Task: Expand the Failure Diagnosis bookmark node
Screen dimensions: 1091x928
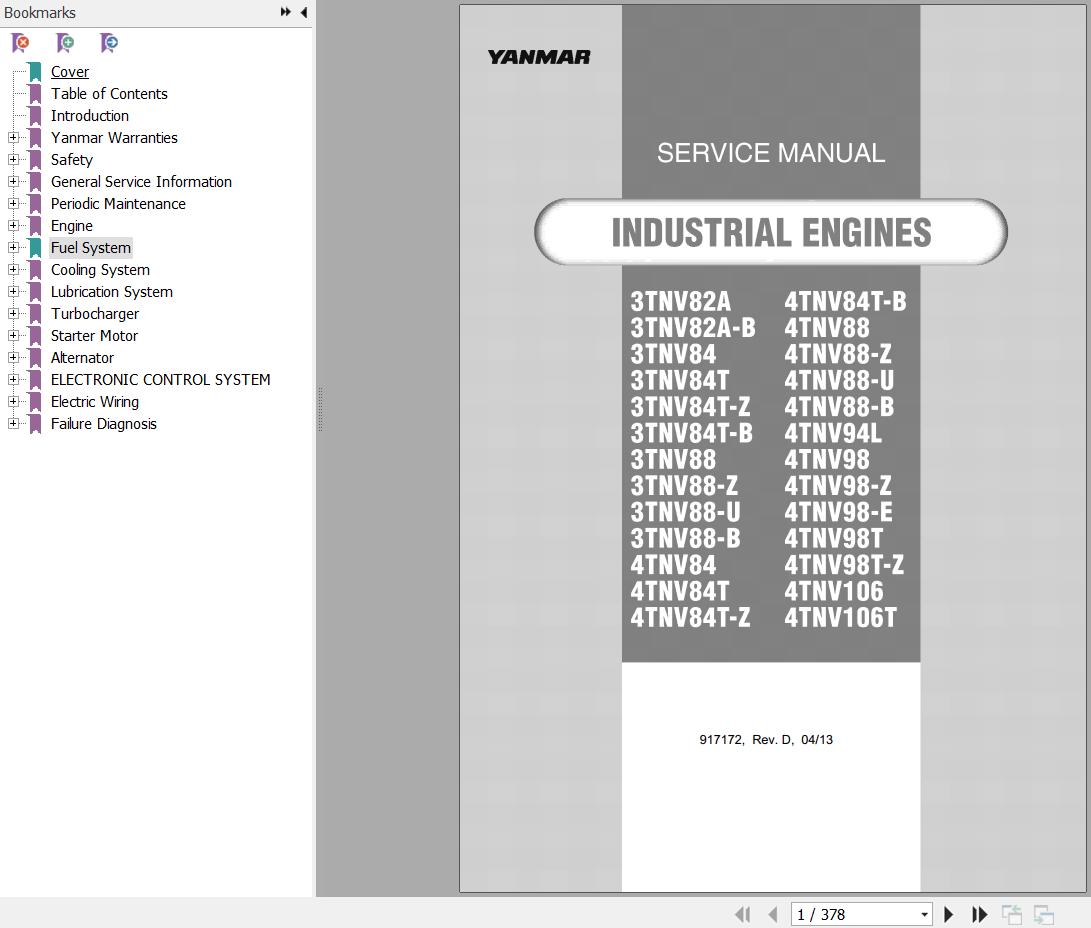Action: click(13, 424)
